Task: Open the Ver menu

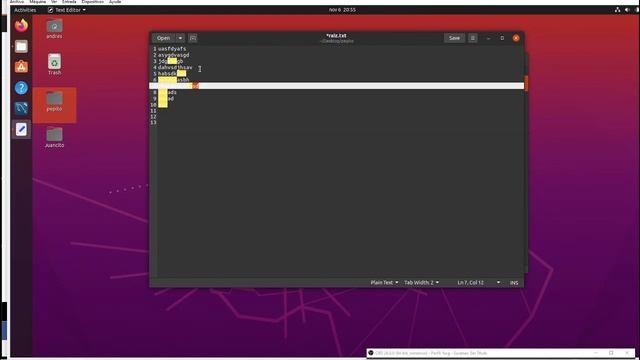Action: tap(54, 2)
